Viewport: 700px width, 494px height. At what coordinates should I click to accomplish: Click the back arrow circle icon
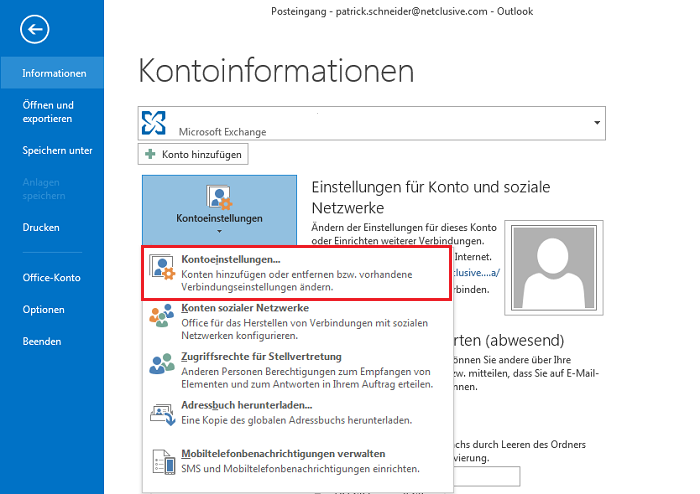click(x=34, y=29)
